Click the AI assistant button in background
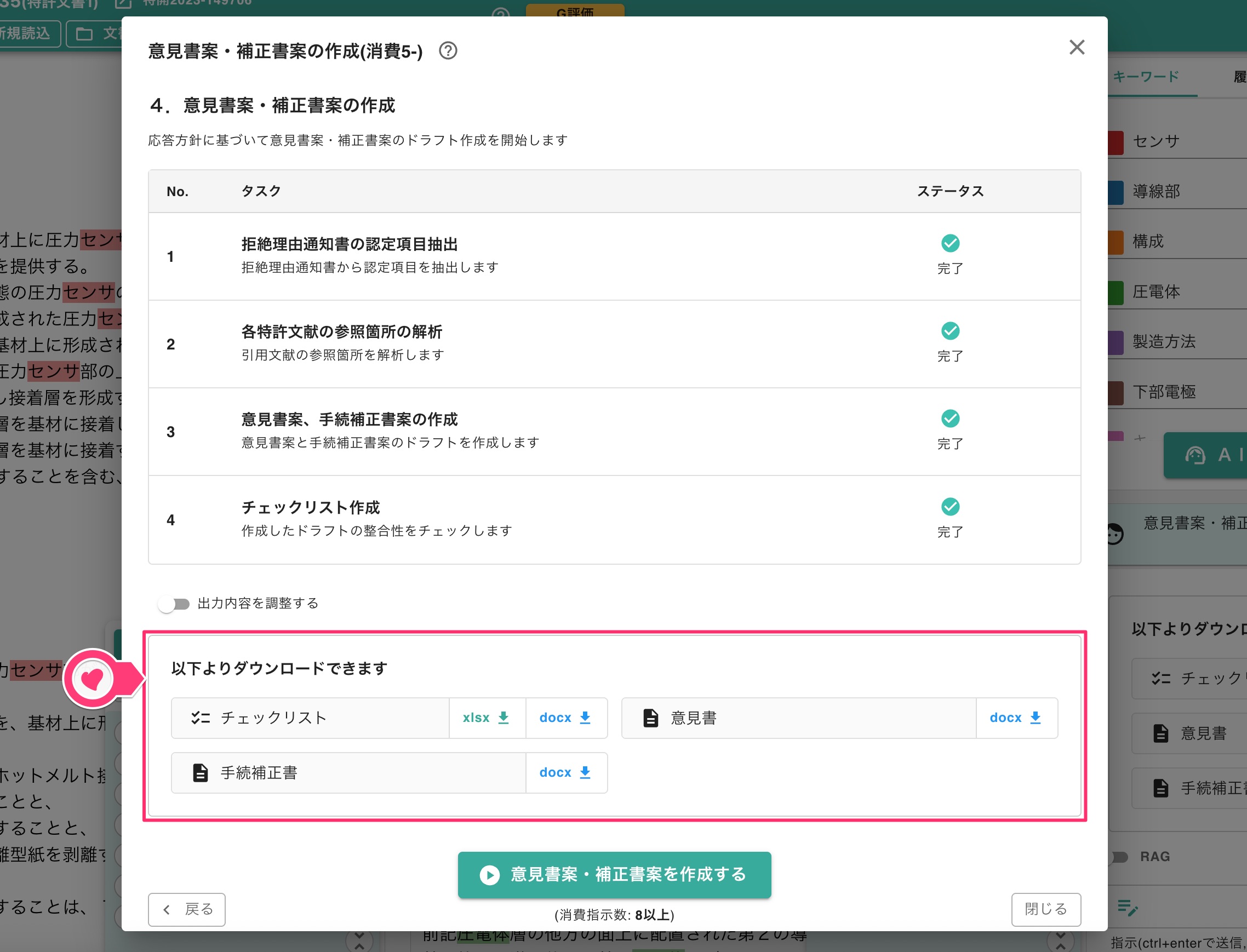The image size is (1247, 952). point(1205,455)
